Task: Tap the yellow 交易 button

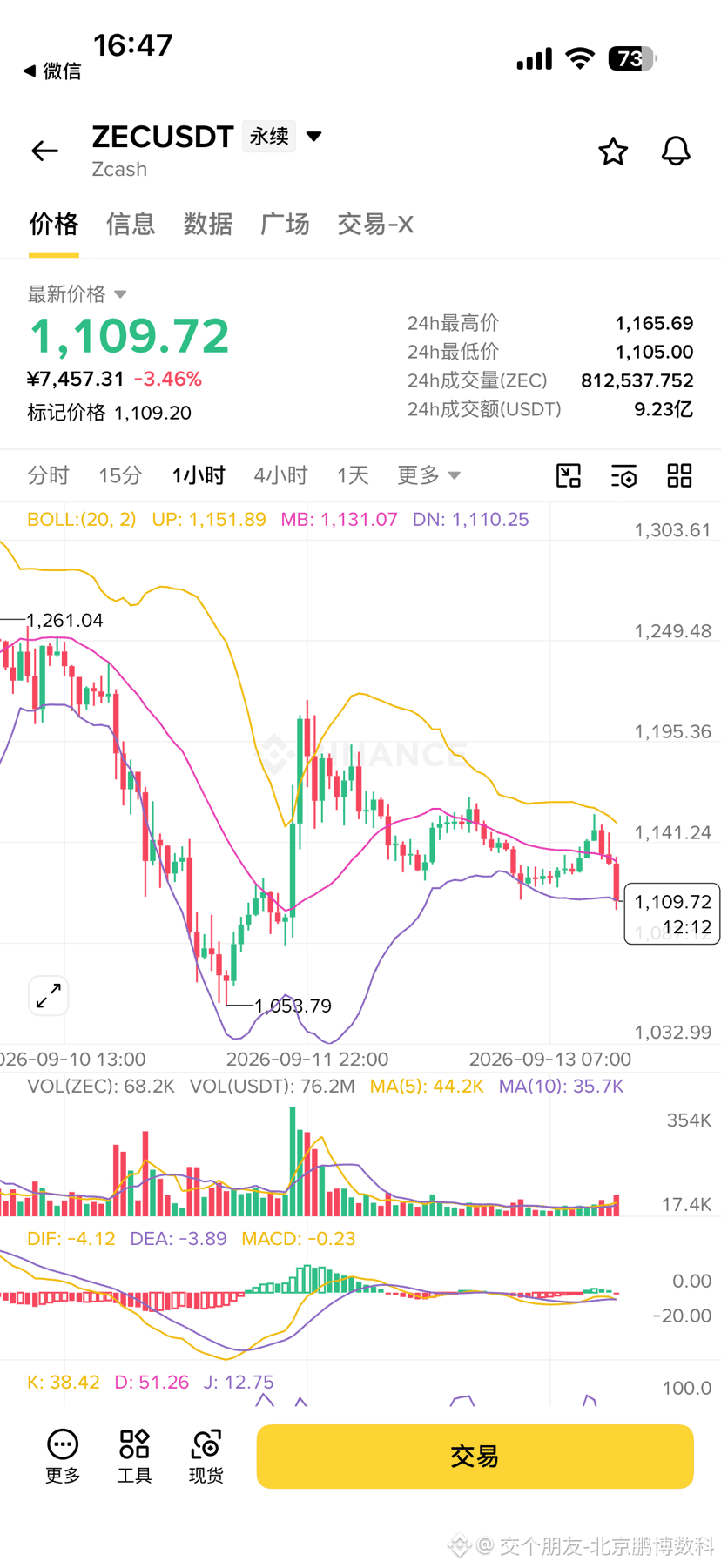Action: [475, 1457]
